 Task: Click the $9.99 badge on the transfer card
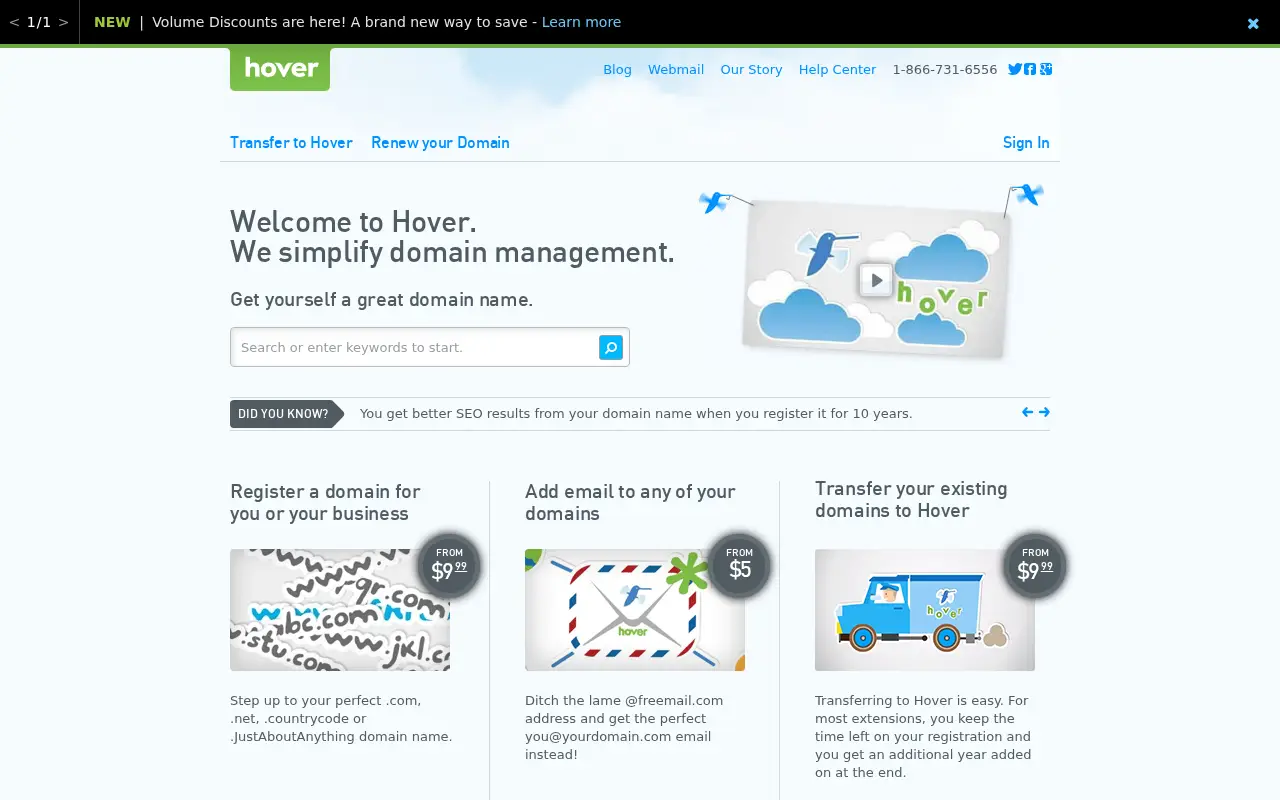[x=1035, y=565]
